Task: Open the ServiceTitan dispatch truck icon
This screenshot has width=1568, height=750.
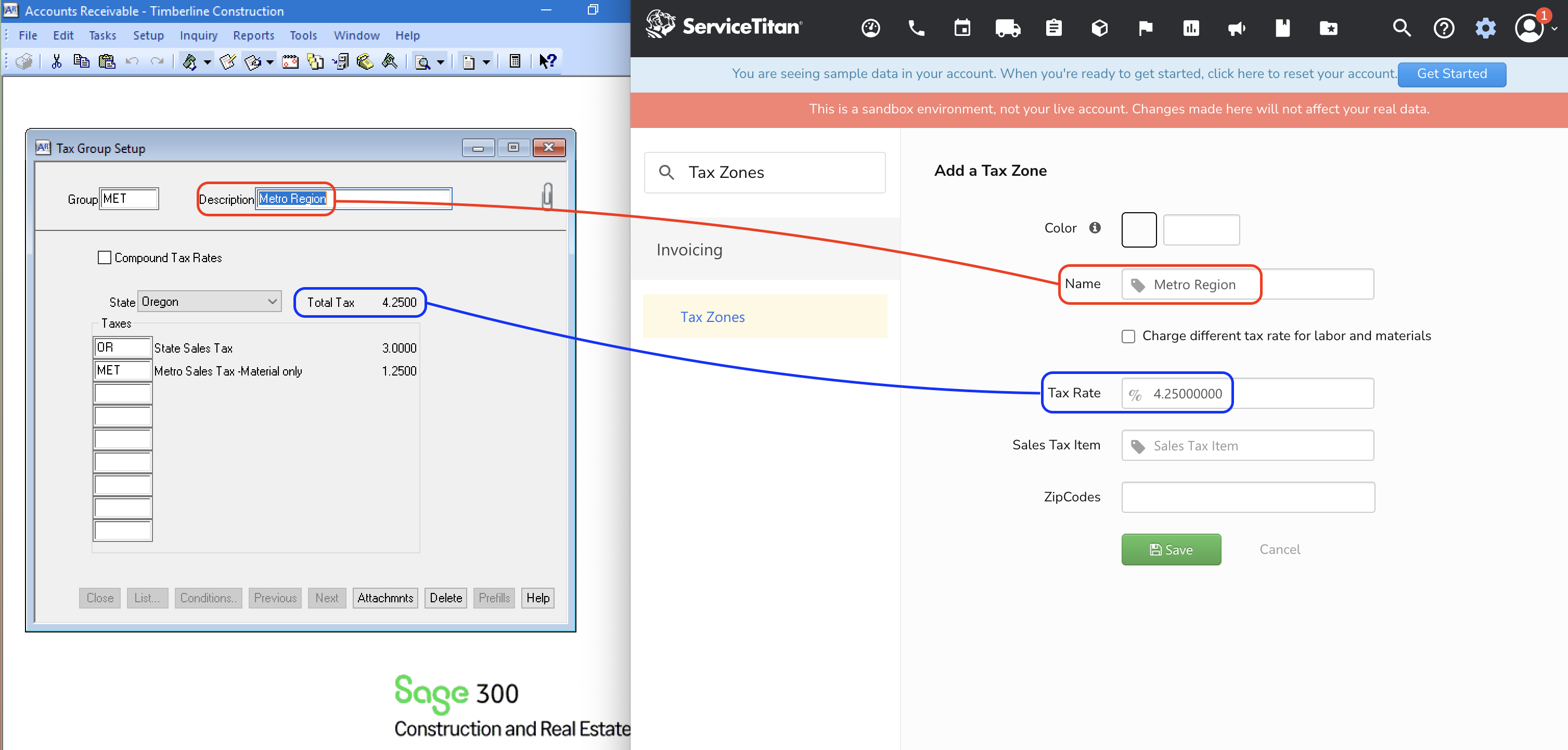Action: point(1008,28)
